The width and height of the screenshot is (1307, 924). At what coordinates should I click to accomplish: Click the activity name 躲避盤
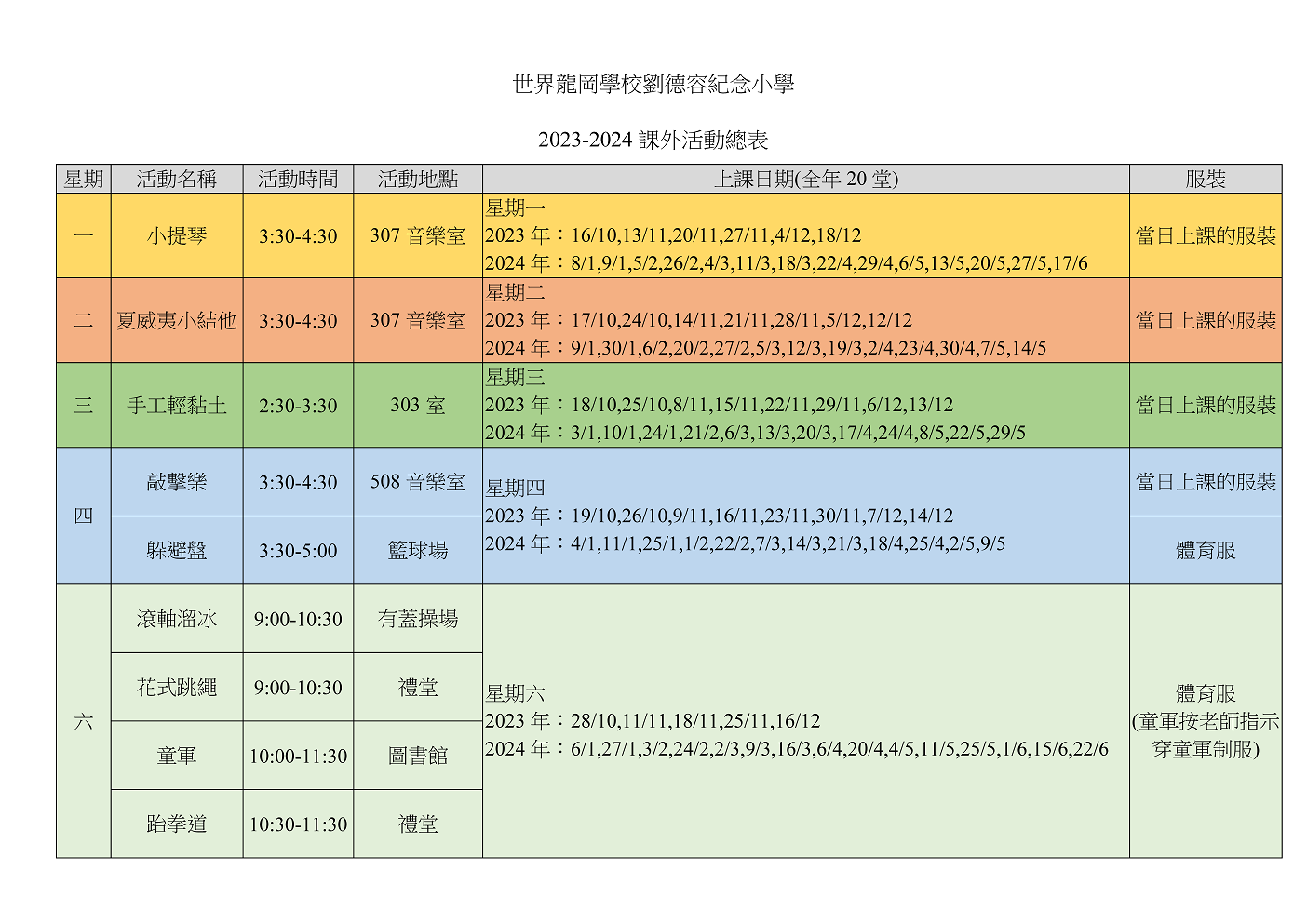[177, 550]
